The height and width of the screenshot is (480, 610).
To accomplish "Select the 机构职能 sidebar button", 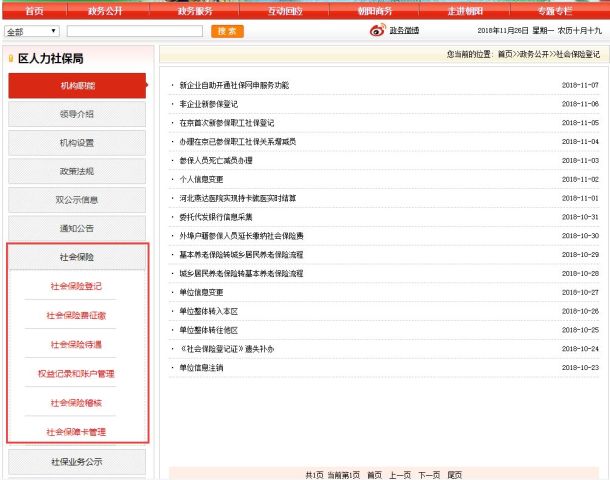I will point(77,86).
